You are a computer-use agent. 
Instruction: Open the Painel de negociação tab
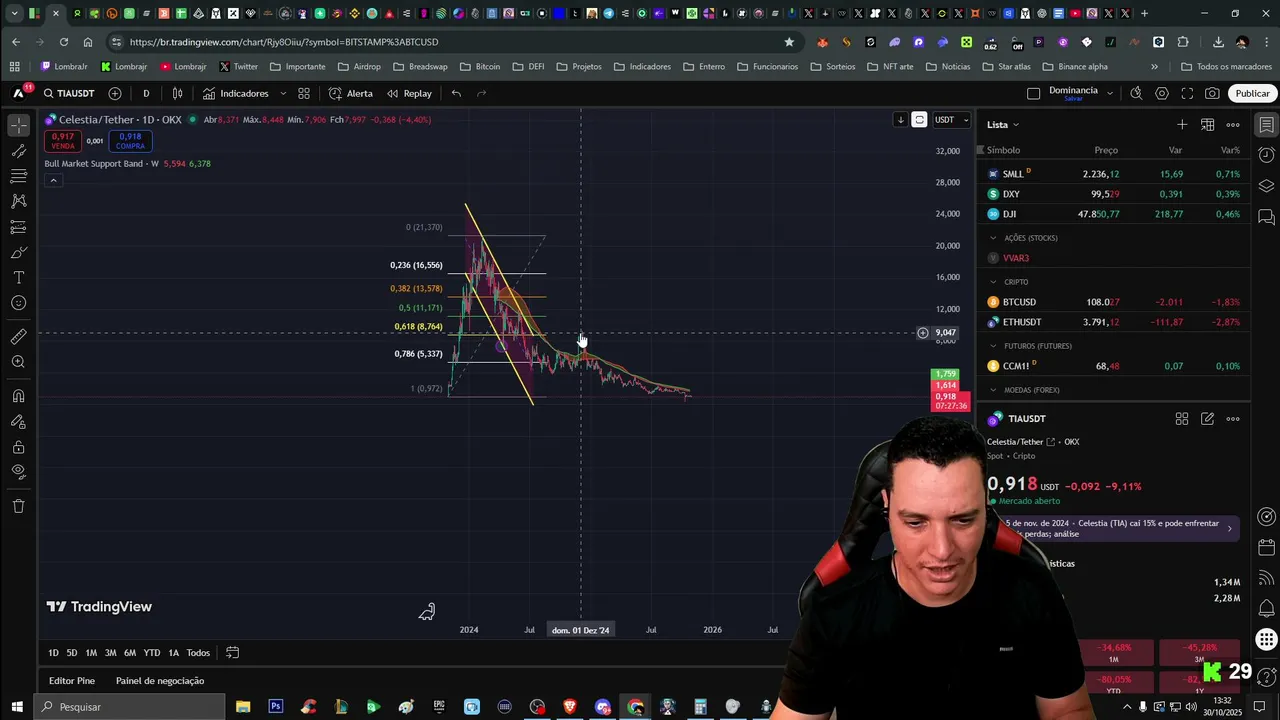point(160,681)
